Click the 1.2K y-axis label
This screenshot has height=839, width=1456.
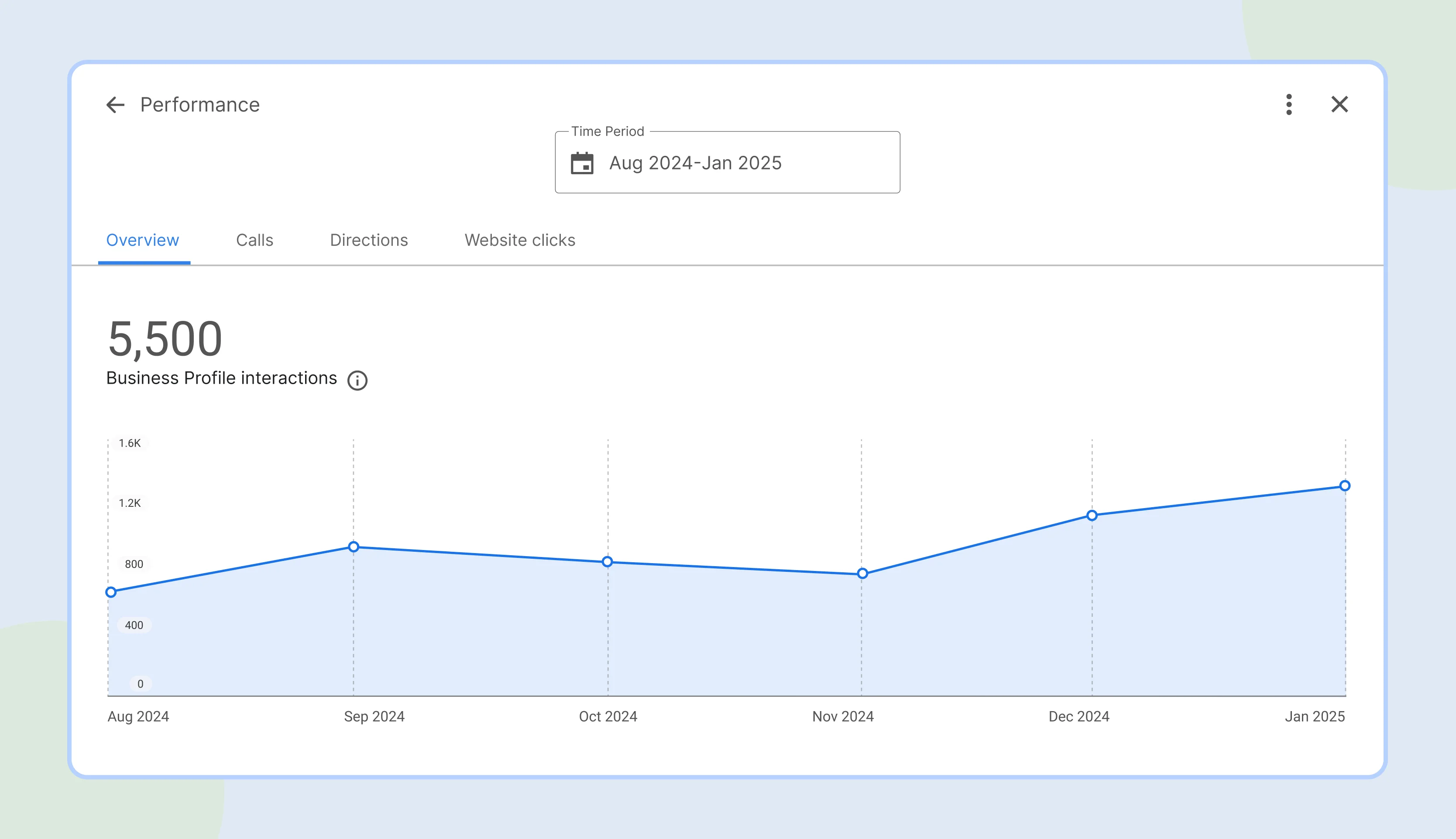click(x=130, y=503)
